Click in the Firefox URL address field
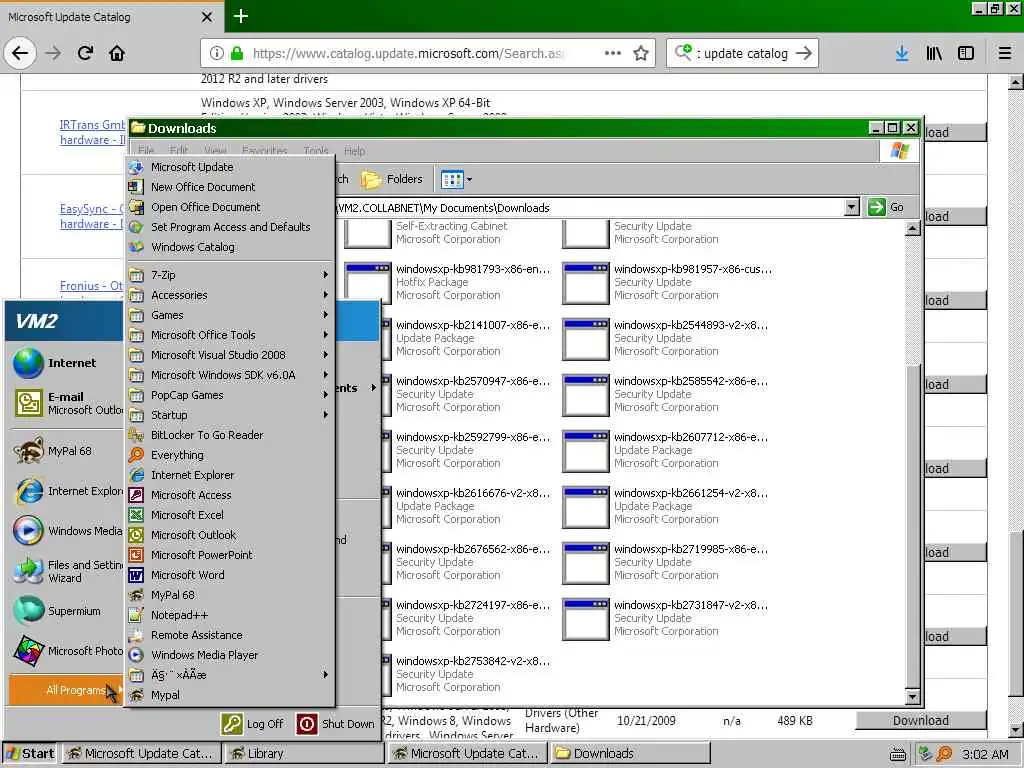 click(408, 54)
